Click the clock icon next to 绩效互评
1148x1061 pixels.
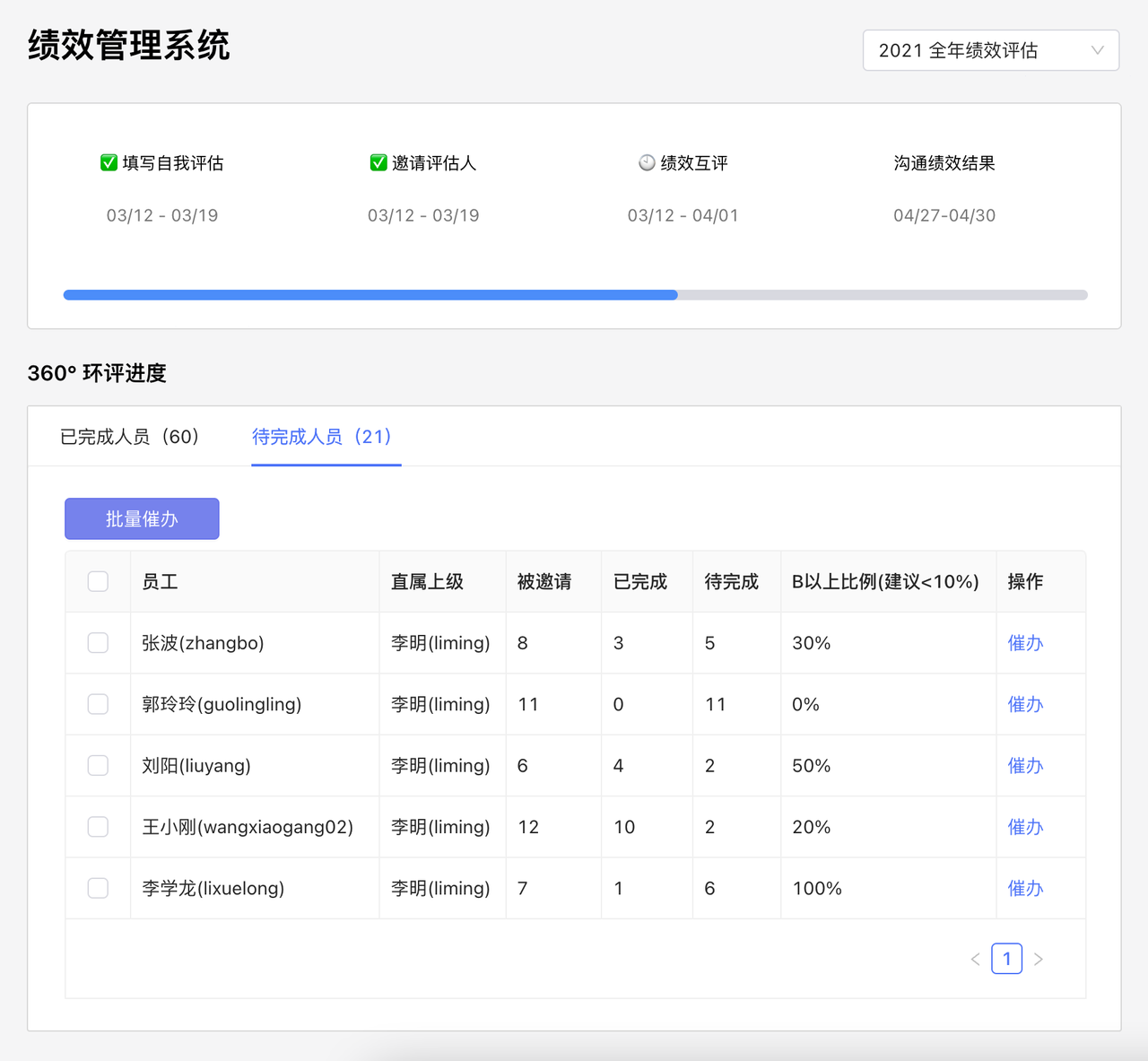click(x=645, y=162)
